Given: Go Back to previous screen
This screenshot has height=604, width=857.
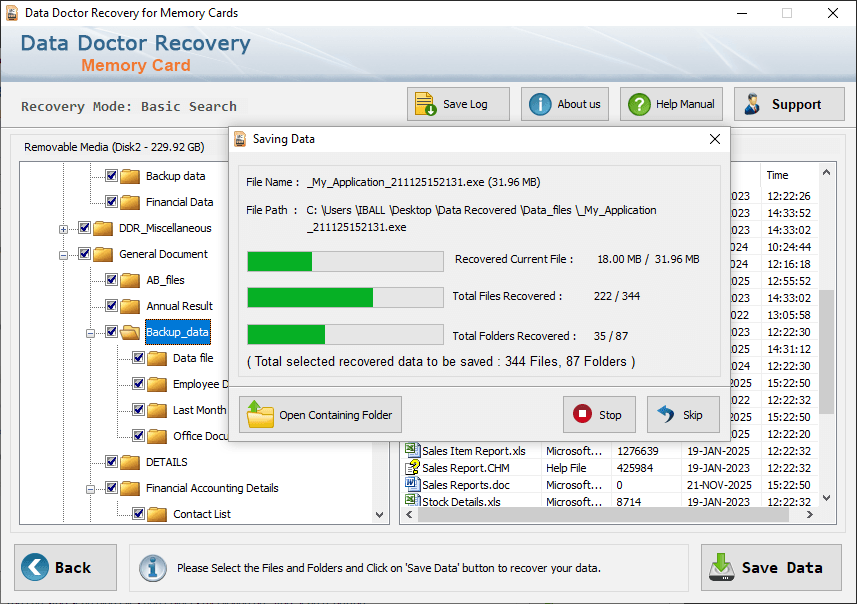Looking at the screenshot, I should click(x=66, y=567).
